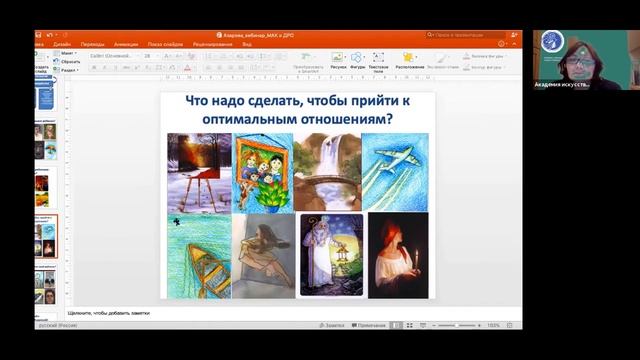Open the Дизайн ribbon tab
640x360 pixels.
point(62,44)
